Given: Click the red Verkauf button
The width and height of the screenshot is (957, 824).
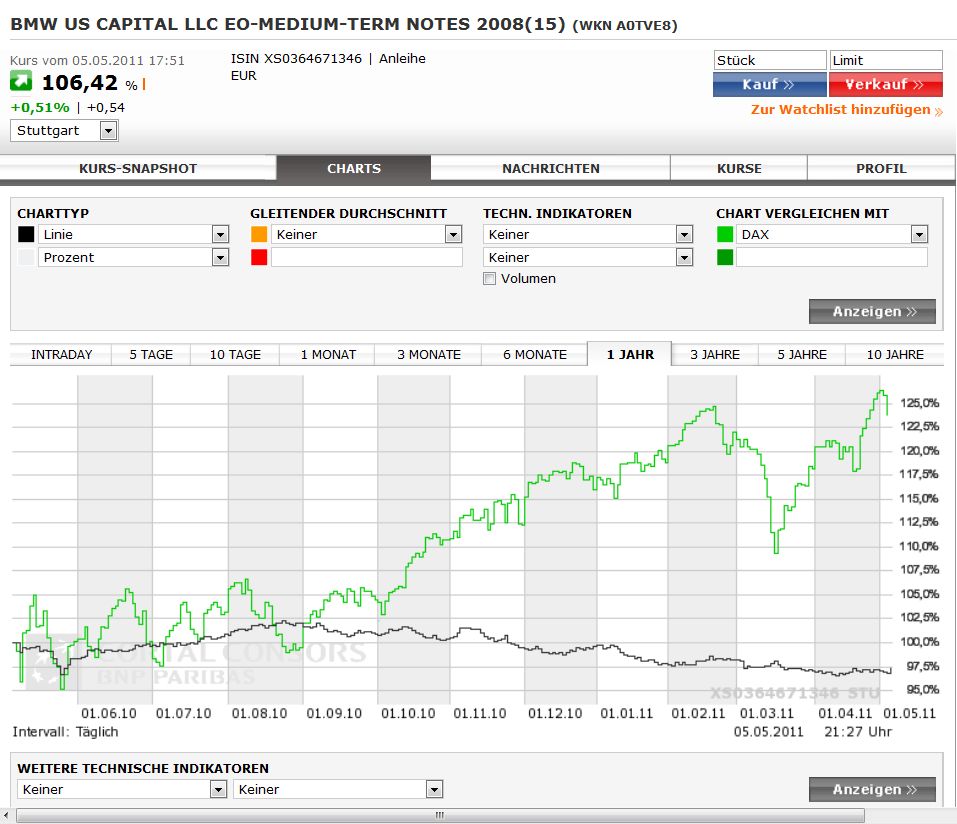Looking at the screenshot, I should tap(886, 84).
